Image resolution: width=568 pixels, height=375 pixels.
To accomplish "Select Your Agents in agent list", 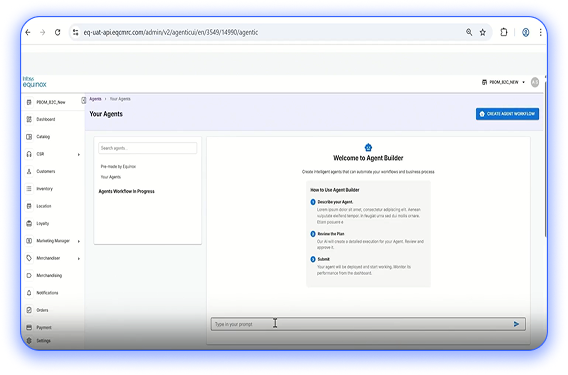I will pyautogui.click(x=110, y=177).
